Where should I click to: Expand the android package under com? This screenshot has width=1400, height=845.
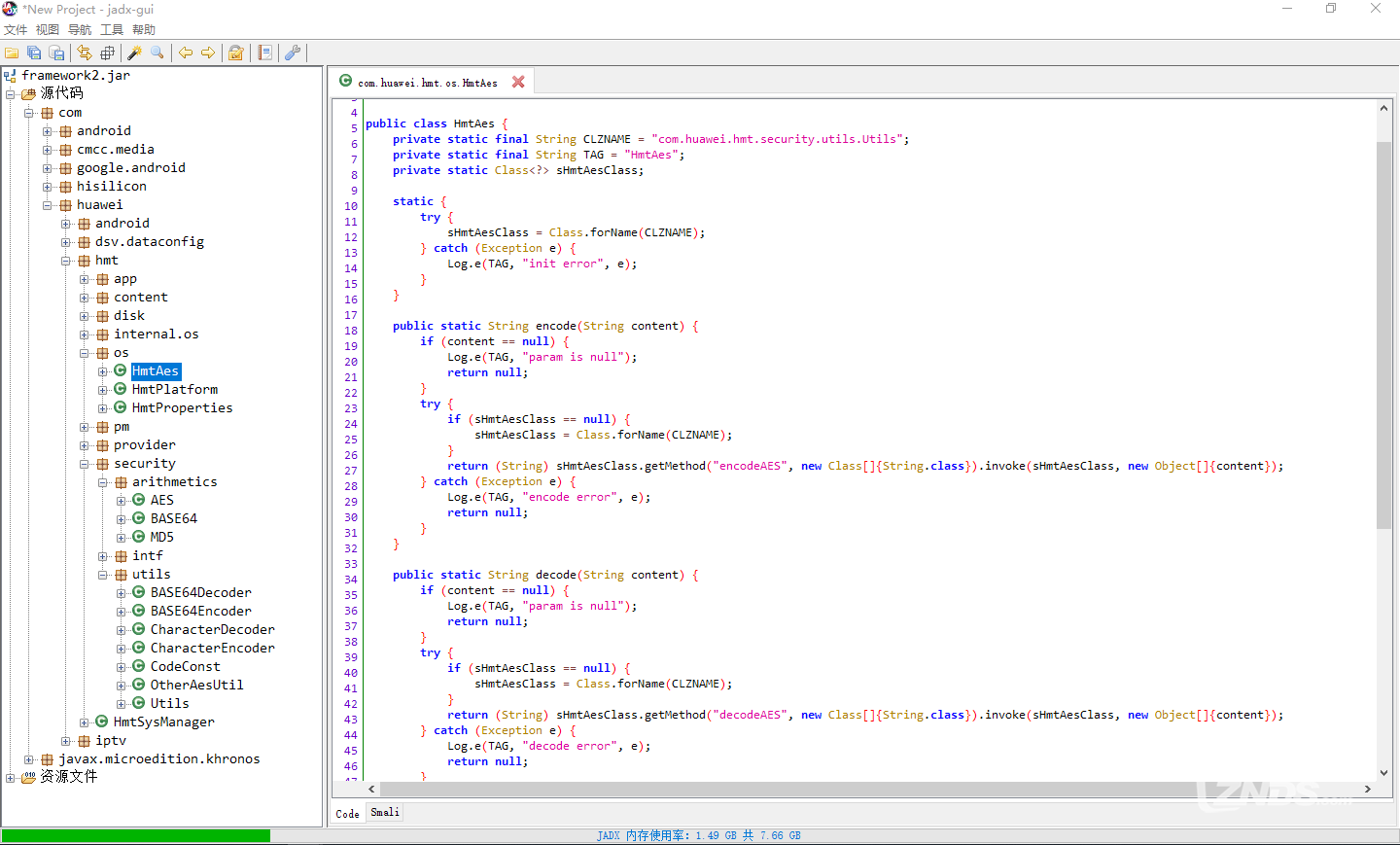(48, 131)
